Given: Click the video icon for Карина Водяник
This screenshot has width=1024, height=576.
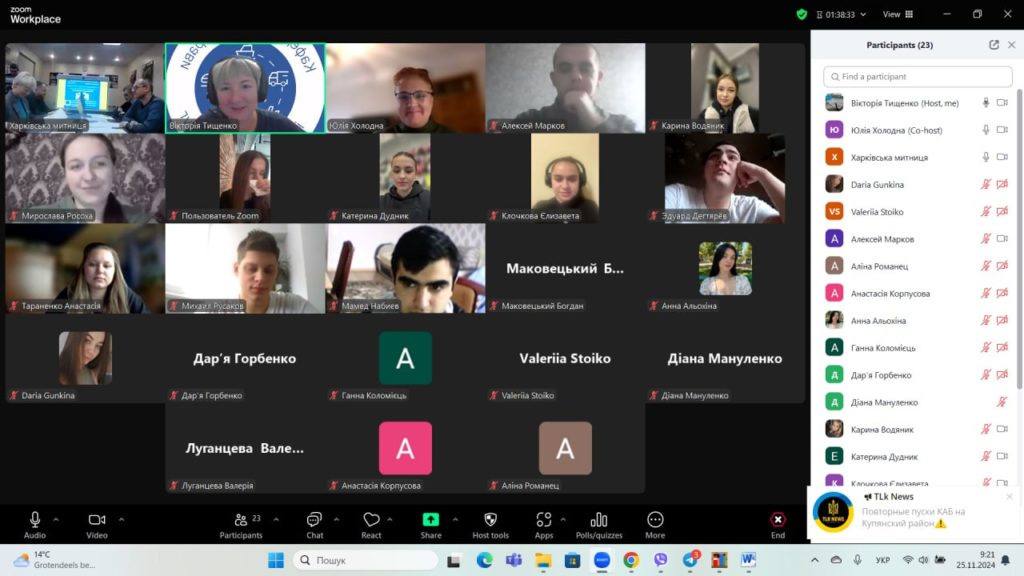Looking at the screenshot, I should point(1002,429).
